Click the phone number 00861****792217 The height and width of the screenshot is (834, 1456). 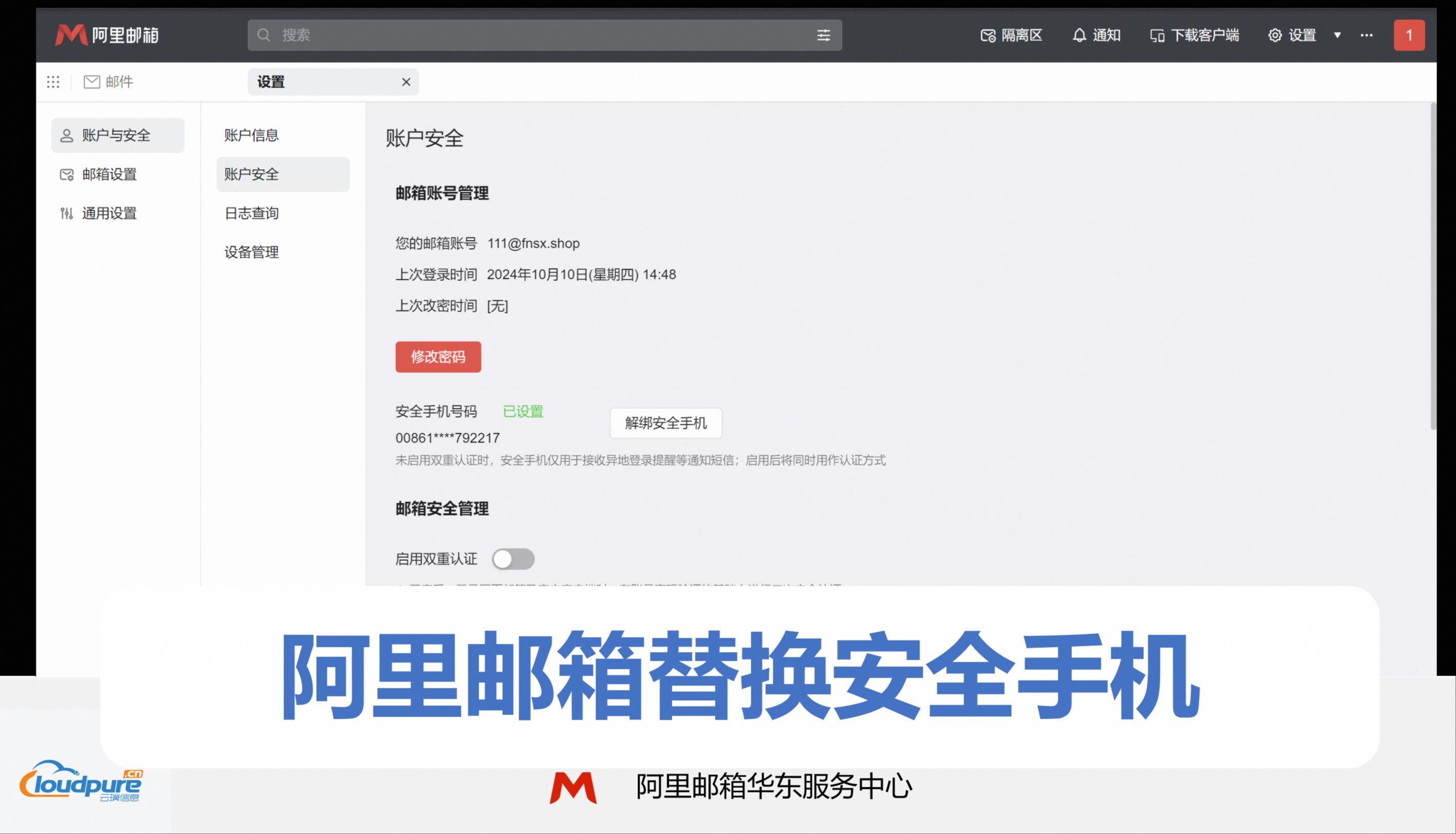point(448,438)
